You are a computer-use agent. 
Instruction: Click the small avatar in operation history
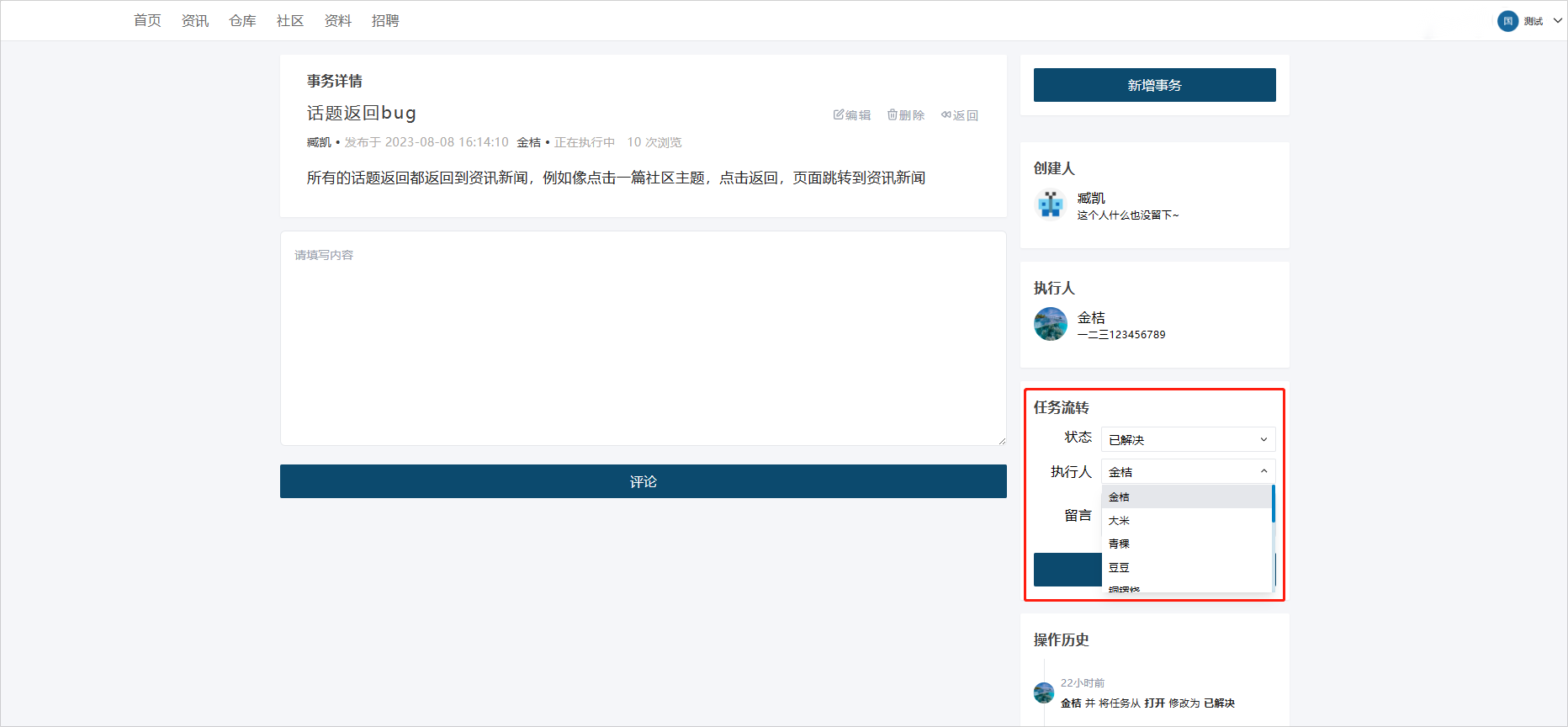1044,693
